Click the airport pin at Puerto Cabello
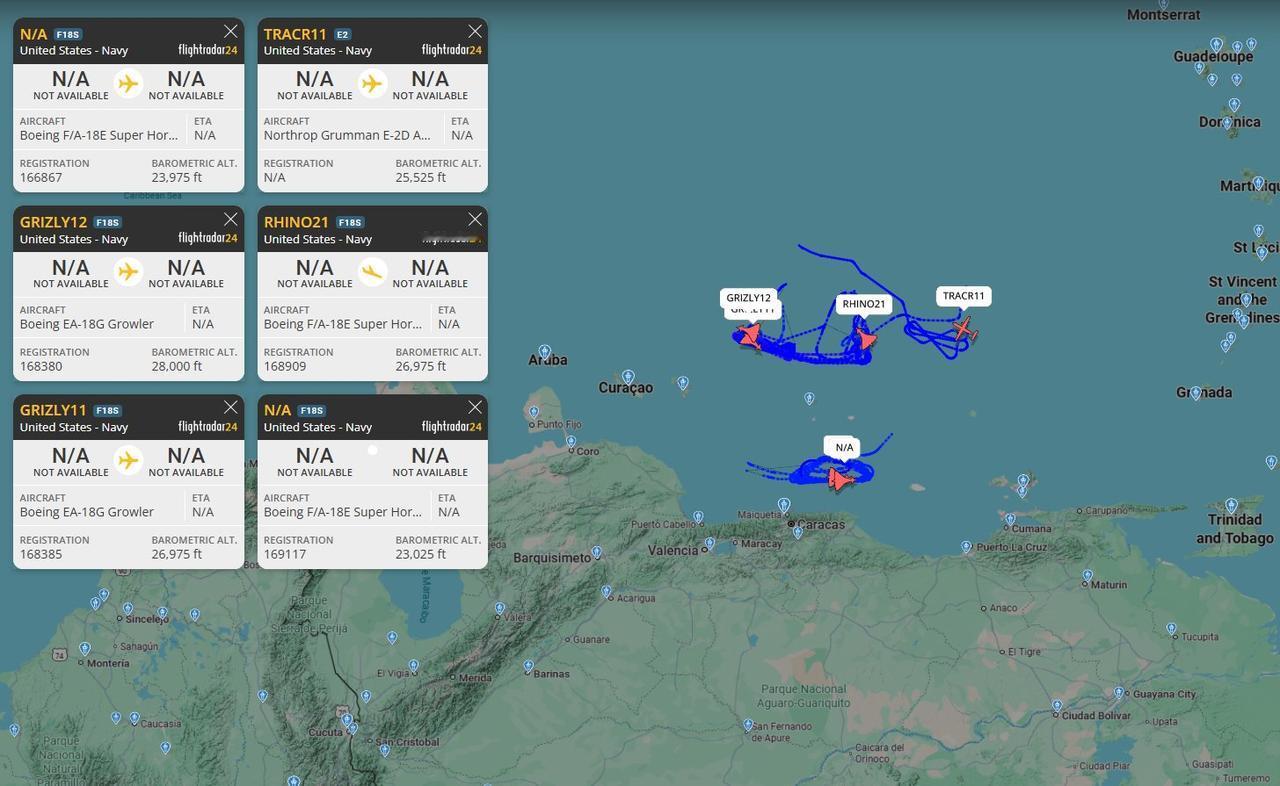 pos(698,517)
